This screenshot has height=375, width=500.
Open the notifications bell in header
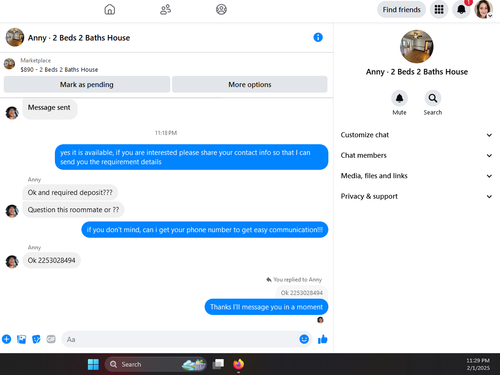461,10
